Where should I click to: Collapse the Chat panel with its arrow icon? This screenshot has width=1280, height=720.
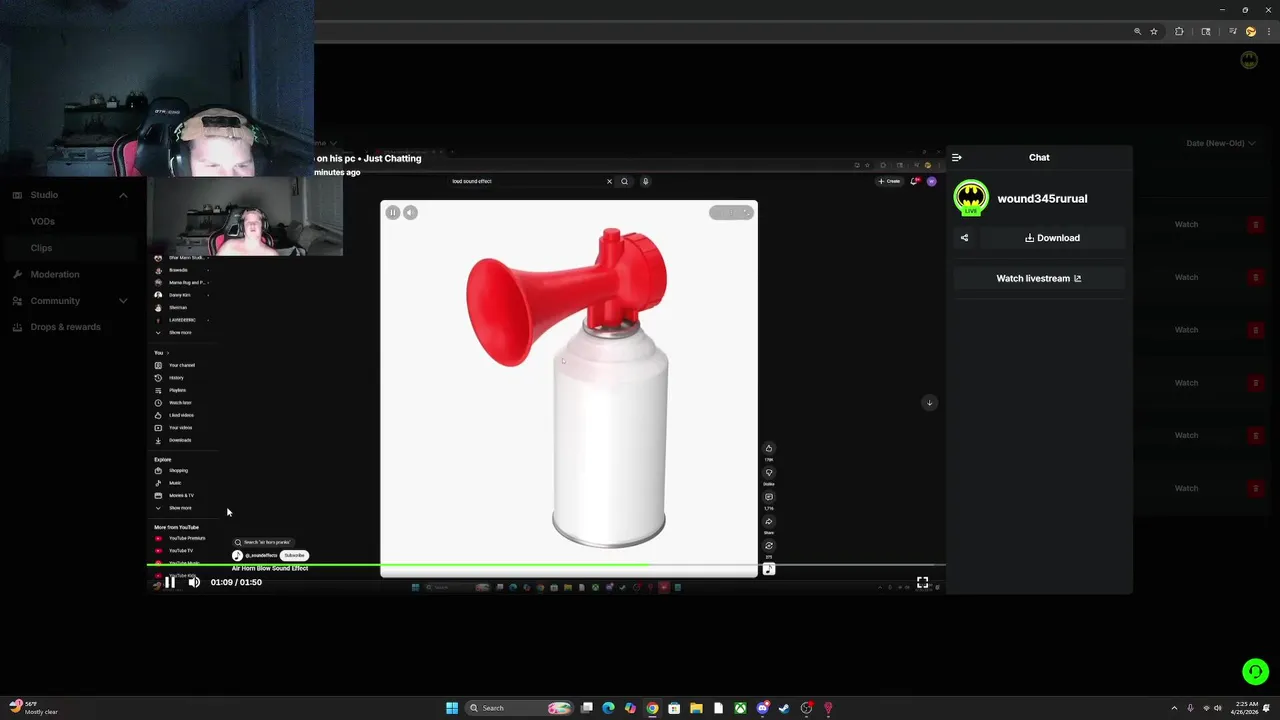pos(956,157)
